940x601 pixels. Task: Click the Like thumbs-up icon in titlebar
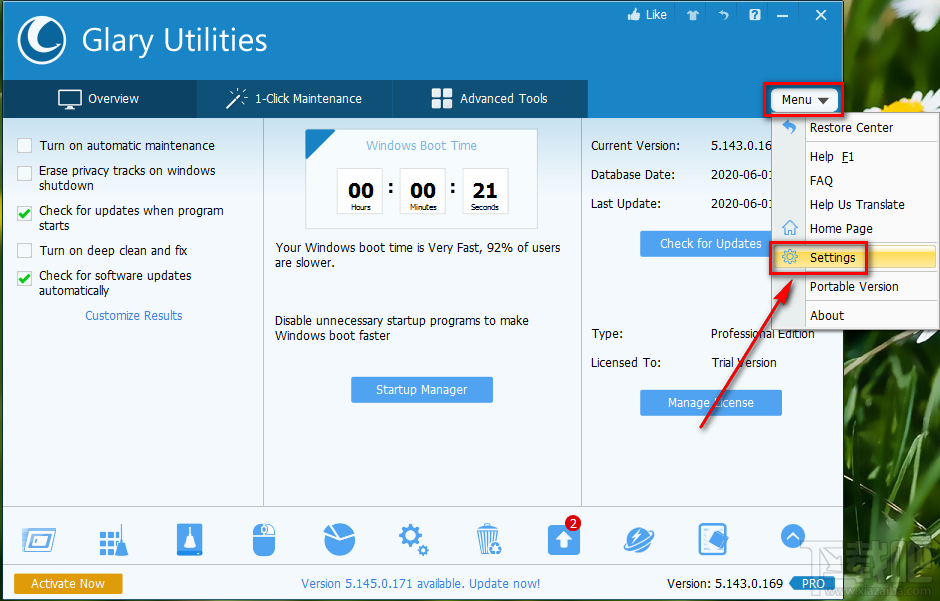coord(646,14)
